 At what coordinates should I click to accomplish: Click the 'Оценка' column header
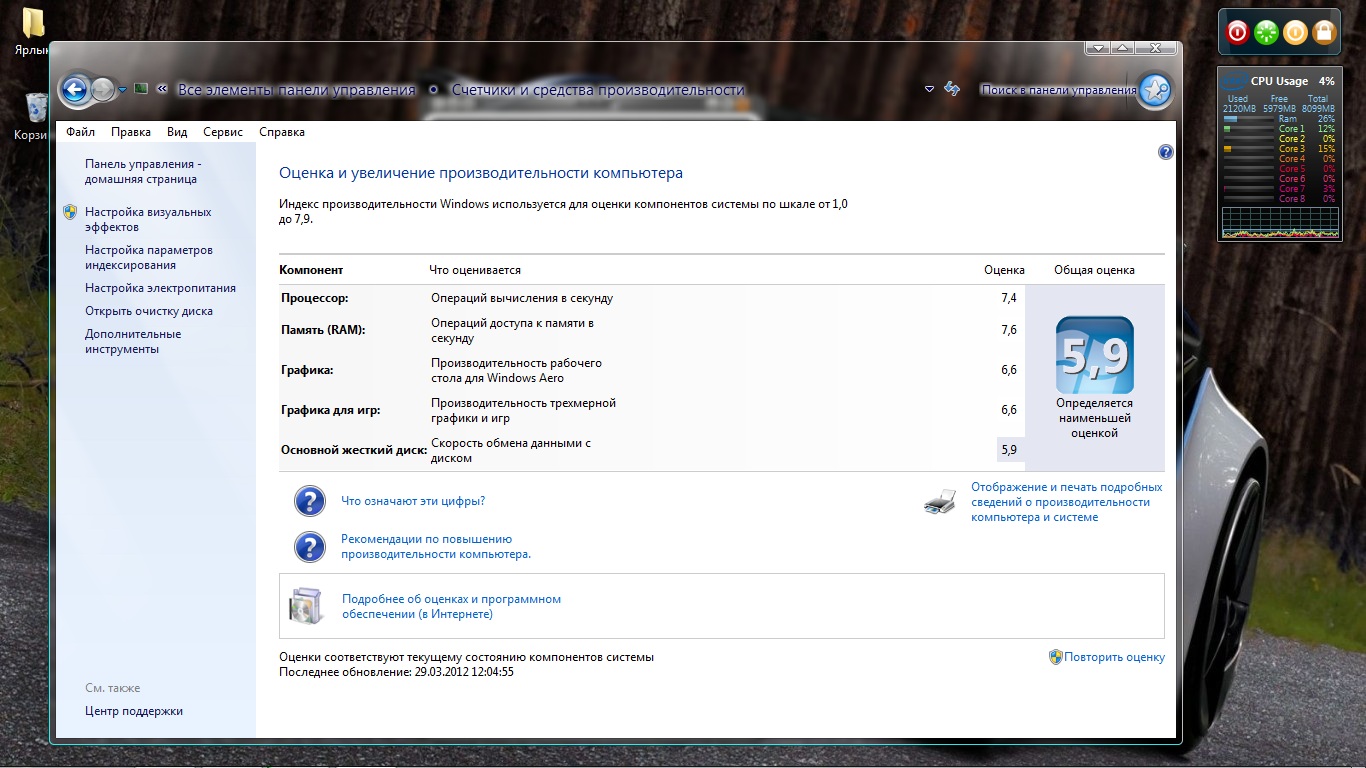tap(1004, 270)
